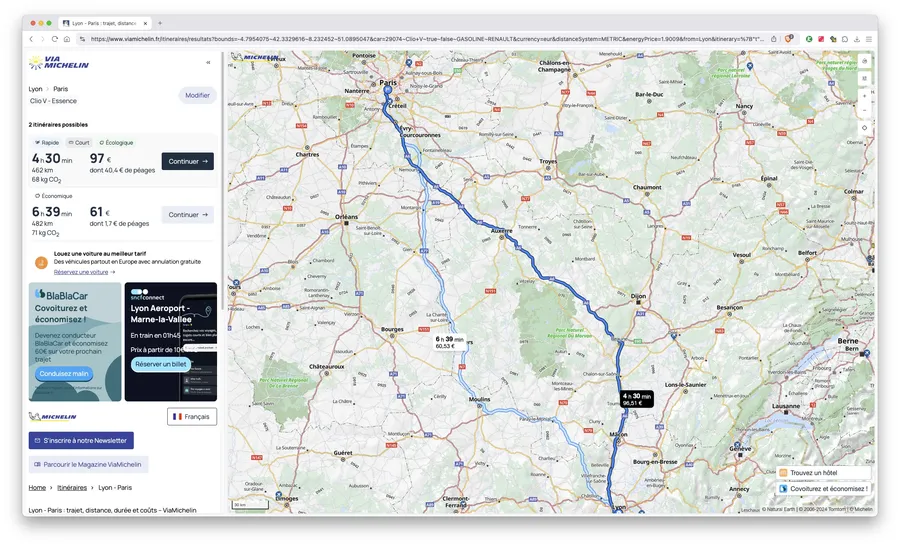The width and height of the screenshot is (900, 546).
Task: Zoom in on the map
Action: click(864, 96)
